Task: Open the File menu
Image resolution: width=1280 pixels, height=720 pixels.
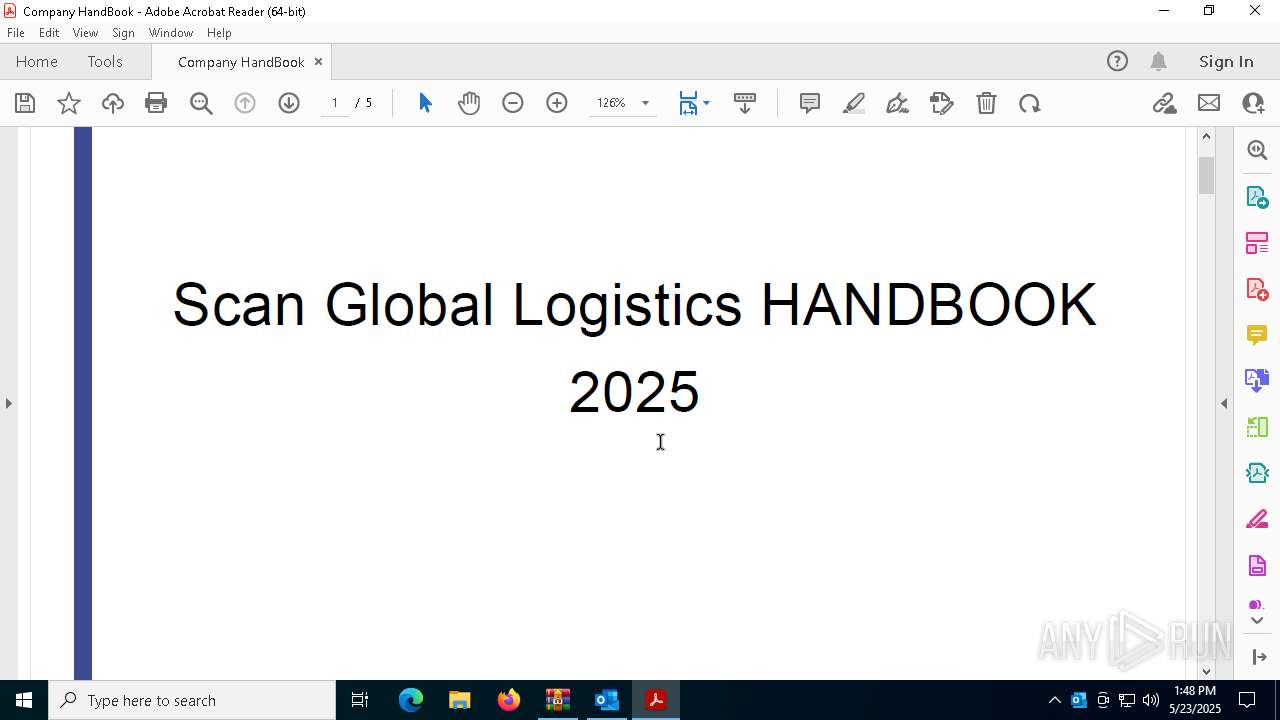Action: 16,33
